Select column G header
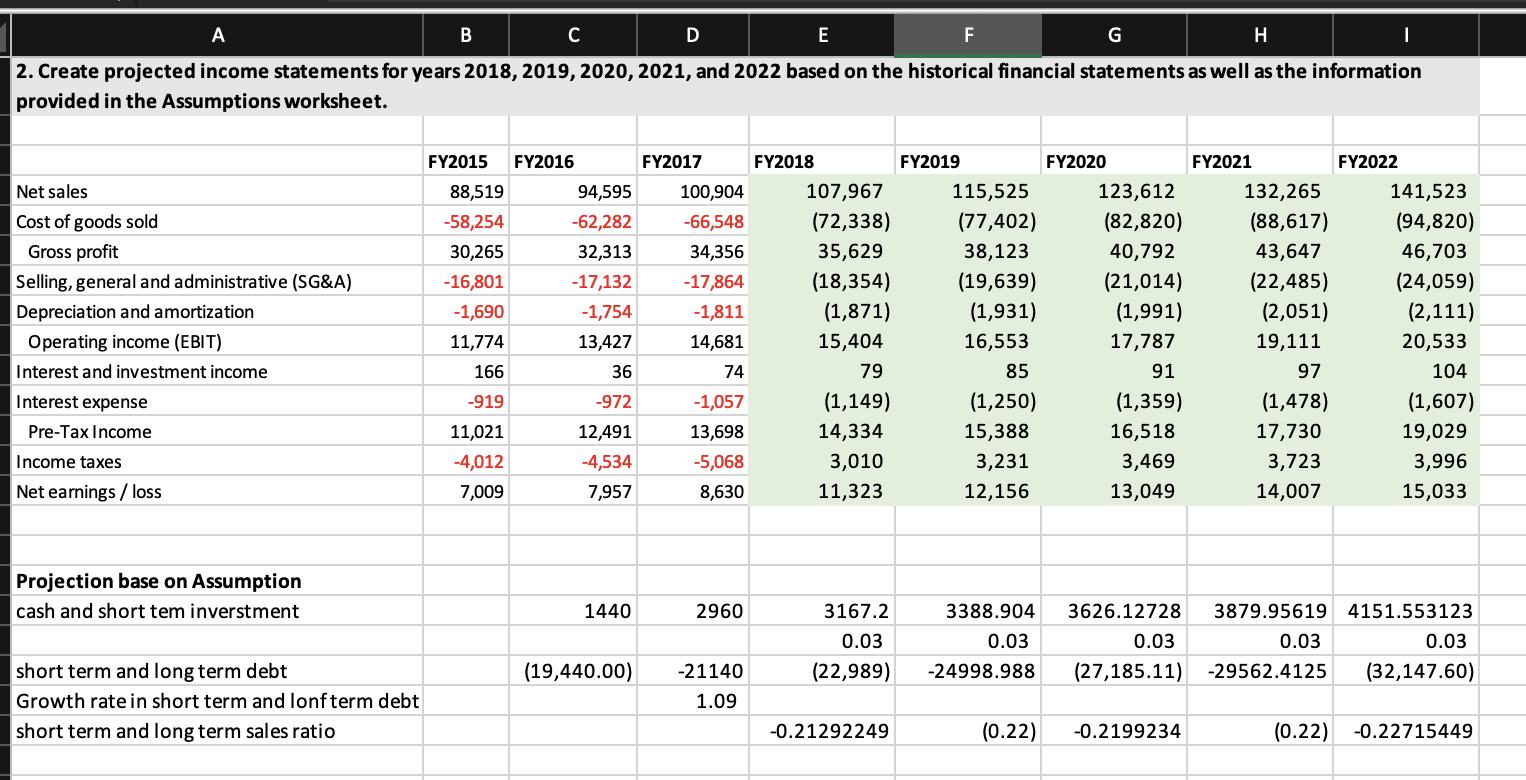Image resolution: width=1526 pixels, height=780 pixels. (x=1114, y=37)
